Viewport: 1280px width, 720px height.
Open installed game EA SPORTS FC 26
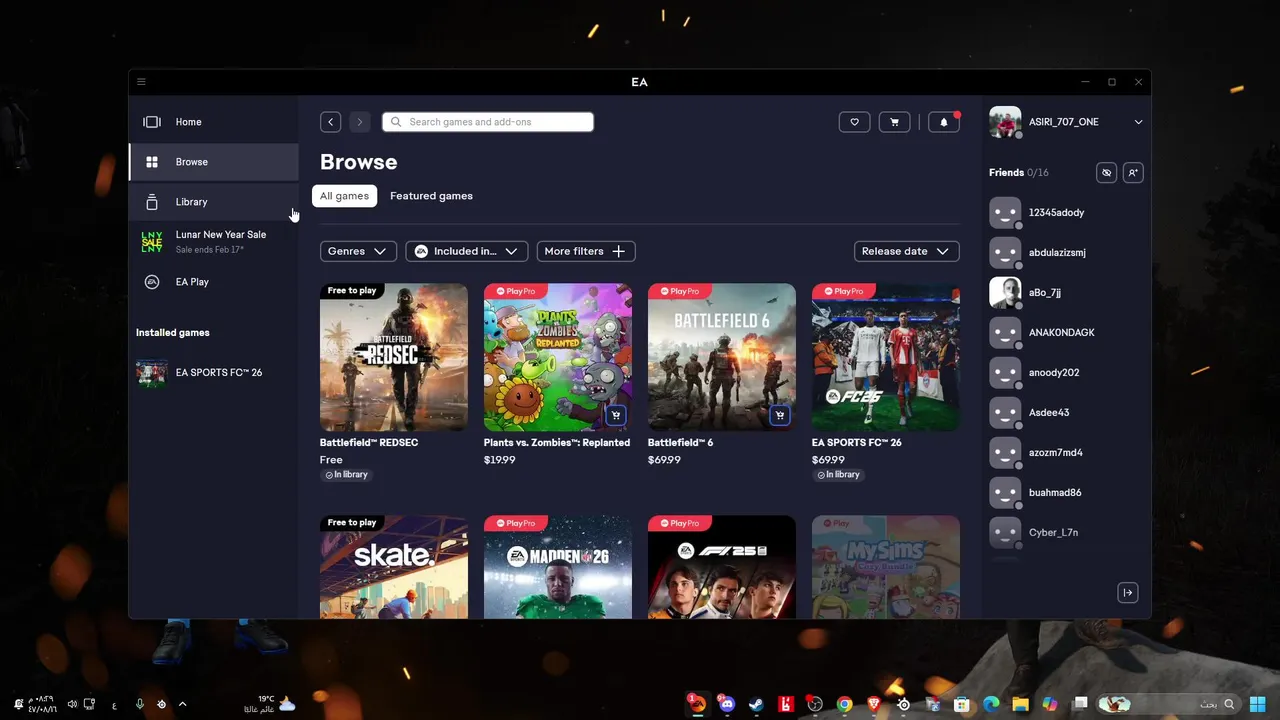214,372
